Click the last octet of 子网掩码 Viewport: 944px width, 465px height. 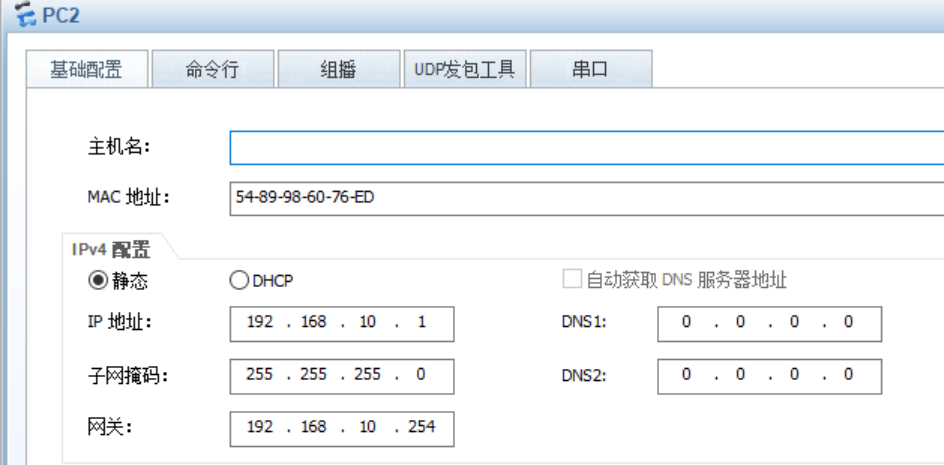(x=421, y=375)
